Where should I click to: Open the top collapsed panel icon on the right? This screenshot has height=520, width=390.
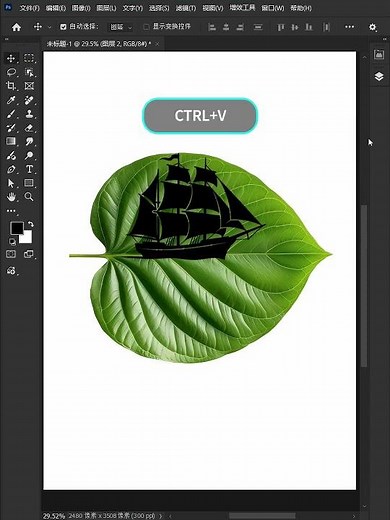point(379,54)
